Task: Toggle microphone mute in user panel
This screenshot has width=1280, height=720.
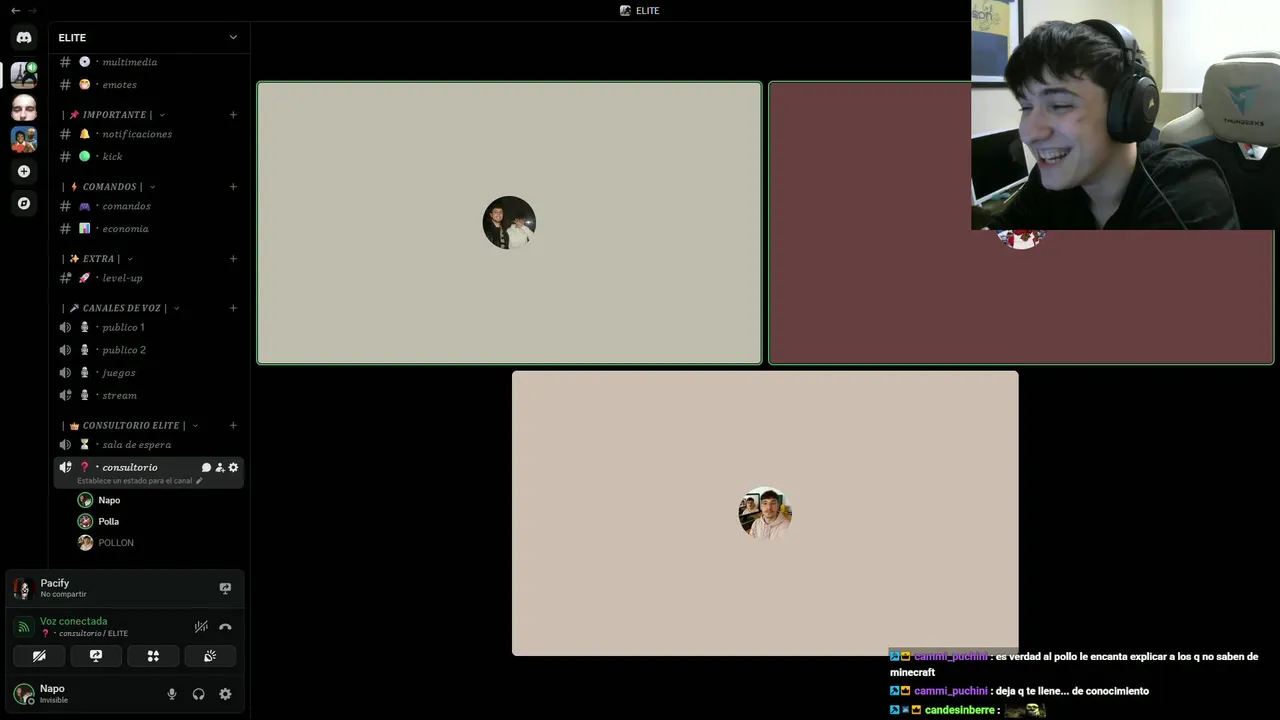Action: pyautogui.click(x=172, y=694)
